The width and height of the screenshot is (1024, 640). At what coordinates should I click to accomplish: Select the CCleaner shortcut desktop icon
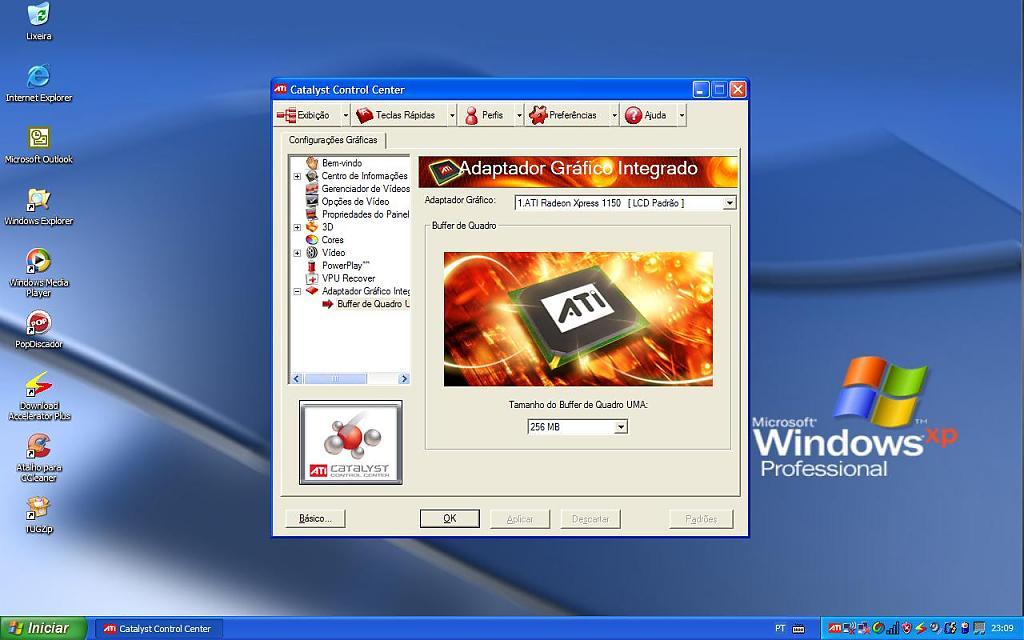[x=39, y=446]
